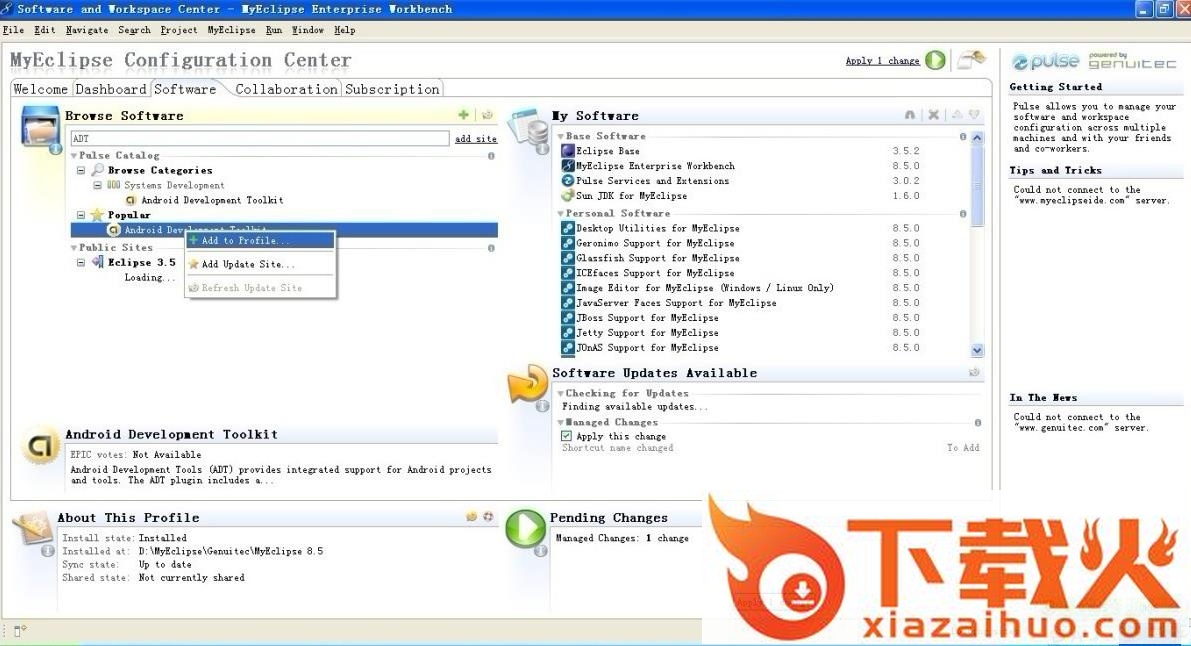
Task: Click the status bar icon at bottom left
Action: [20, 630]
